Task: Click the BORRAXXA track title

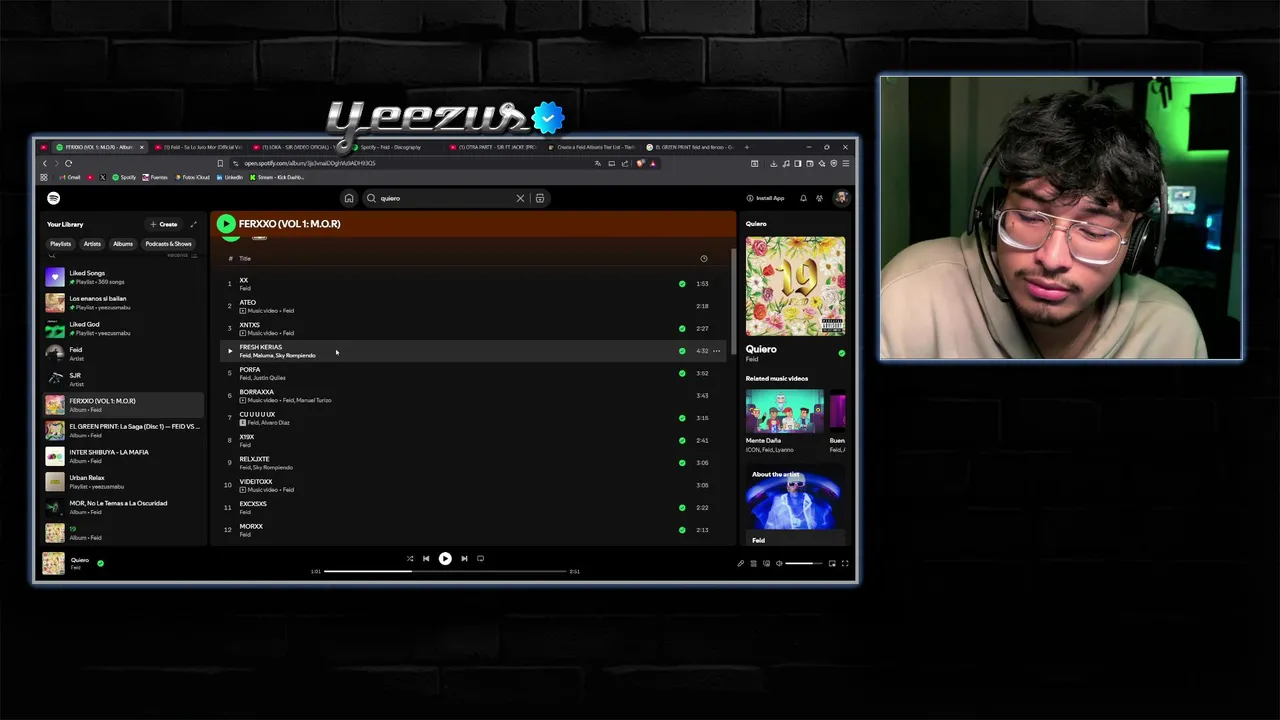Action: click(x=257, y=392)
